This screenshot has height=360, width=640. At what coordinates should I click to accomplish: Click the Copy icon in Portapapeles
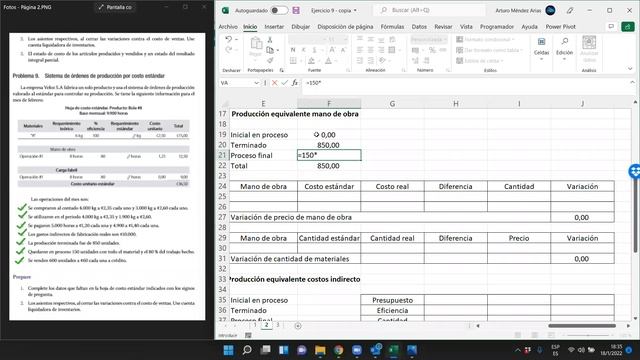pos(270,50)
